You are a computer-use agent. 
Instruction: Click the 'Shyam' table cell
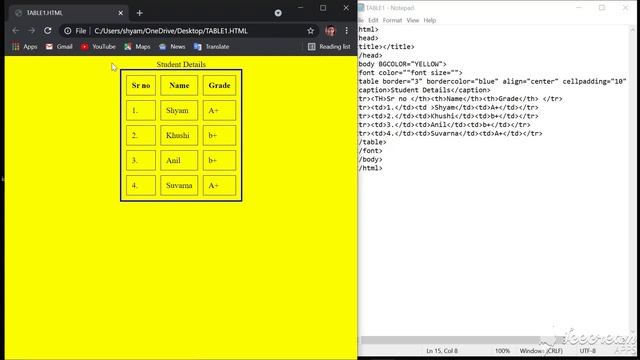pos(179,111)
